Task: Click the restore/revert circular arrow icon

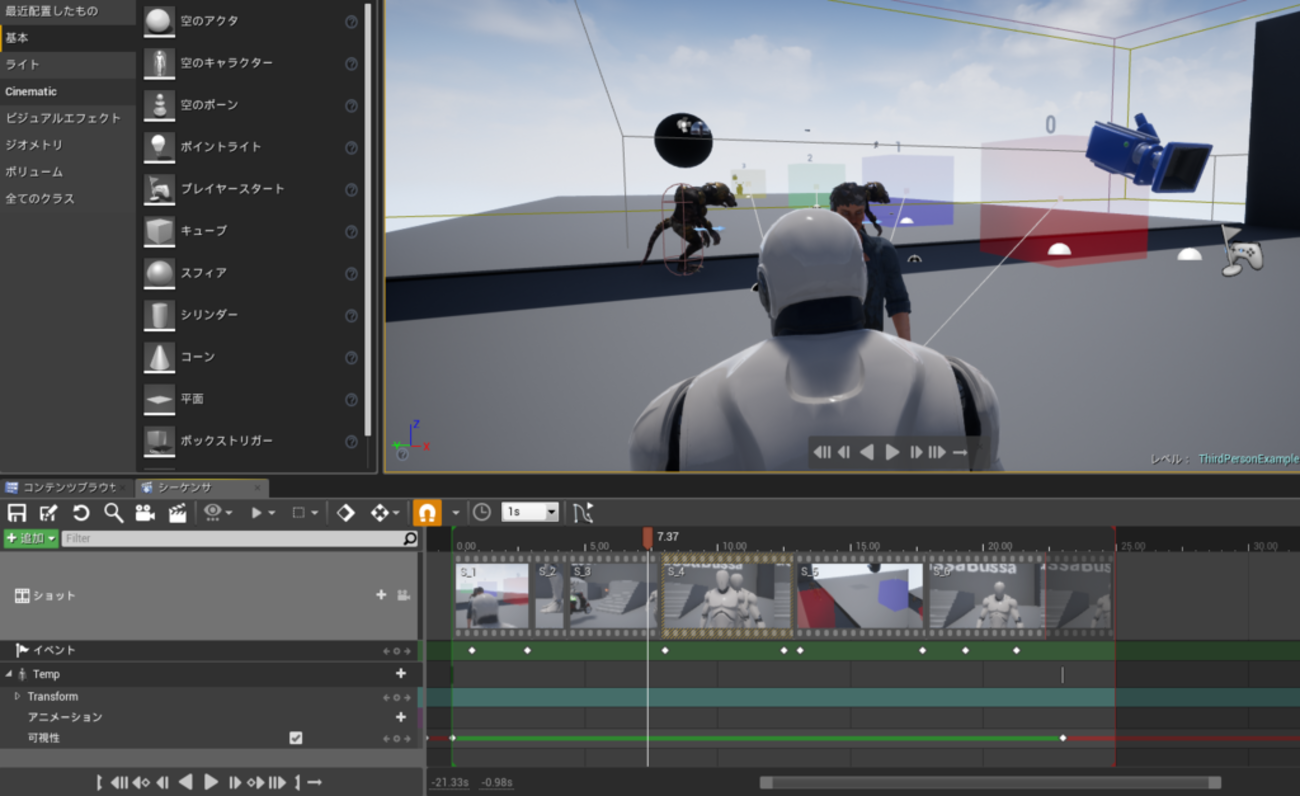Action: [x=81, y=513]
